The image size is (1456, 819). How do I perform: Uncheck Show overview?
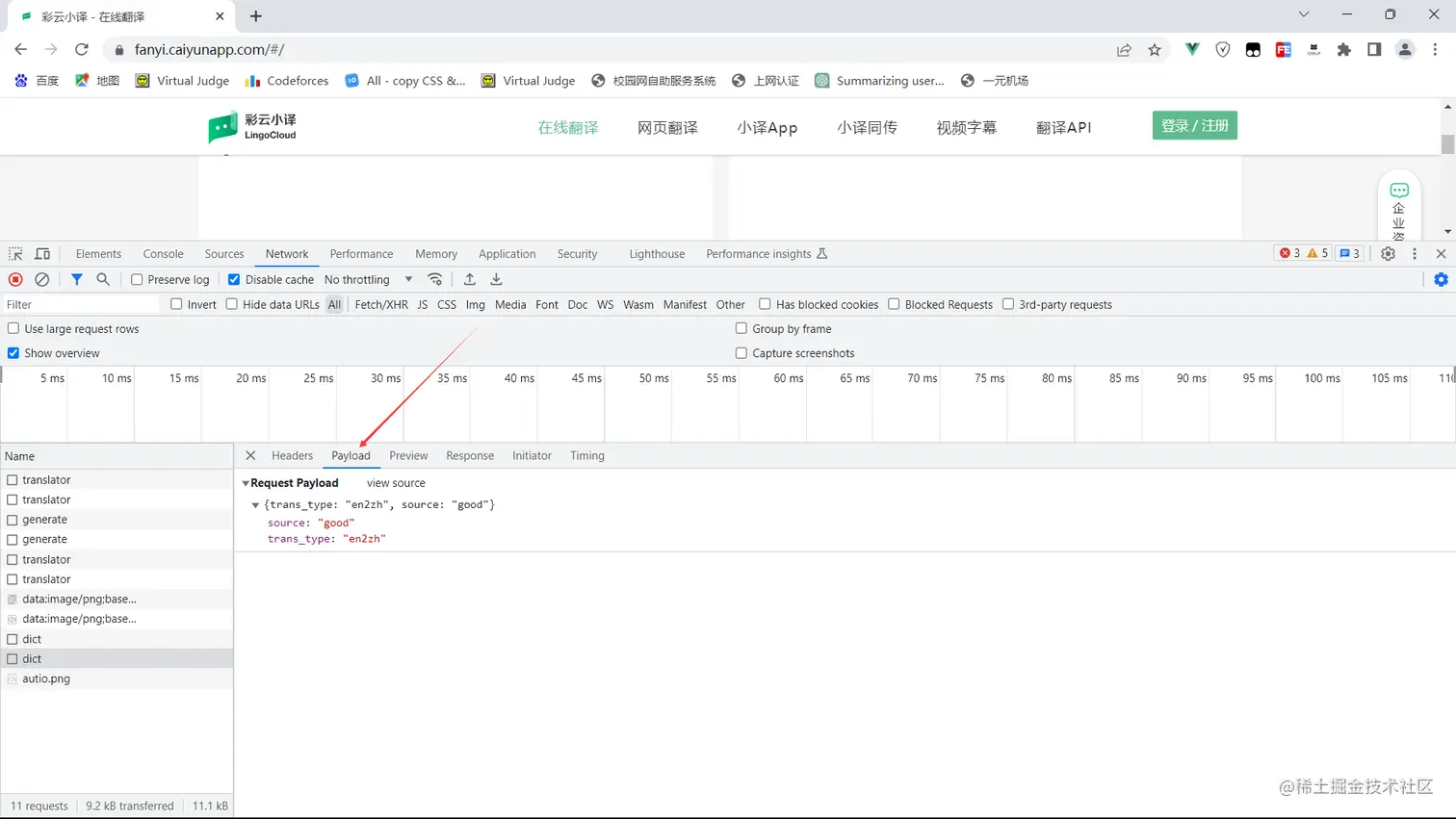pyautogui.click(x=13, y=353)
